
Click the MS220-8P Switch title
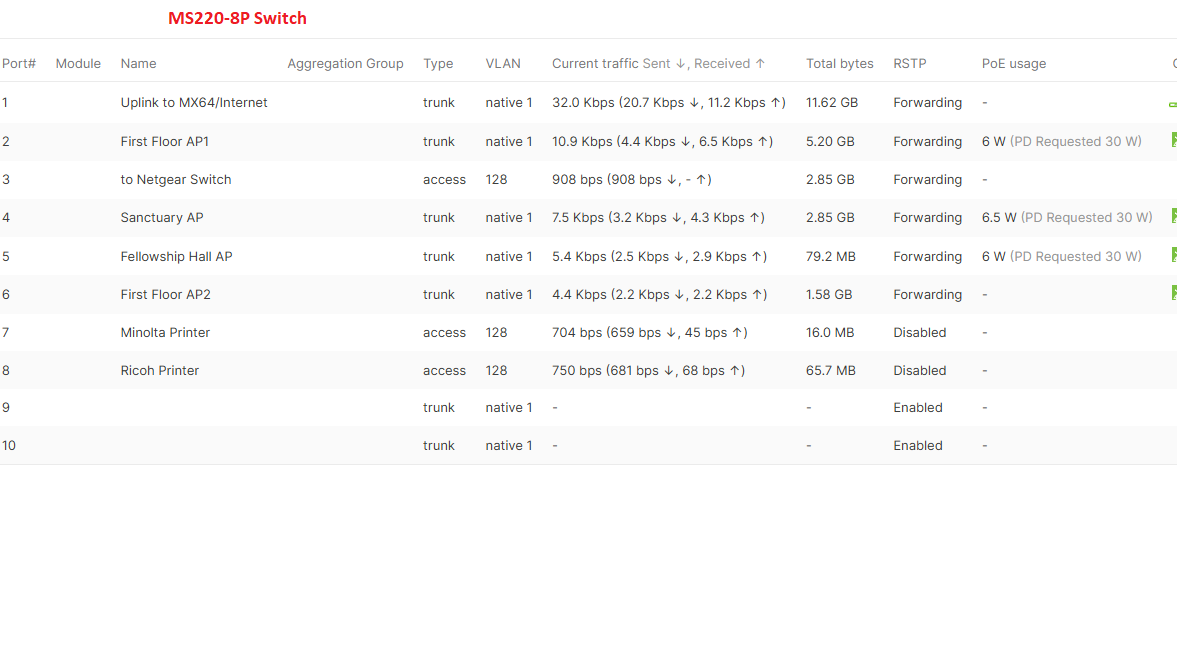tap(237, 18)
